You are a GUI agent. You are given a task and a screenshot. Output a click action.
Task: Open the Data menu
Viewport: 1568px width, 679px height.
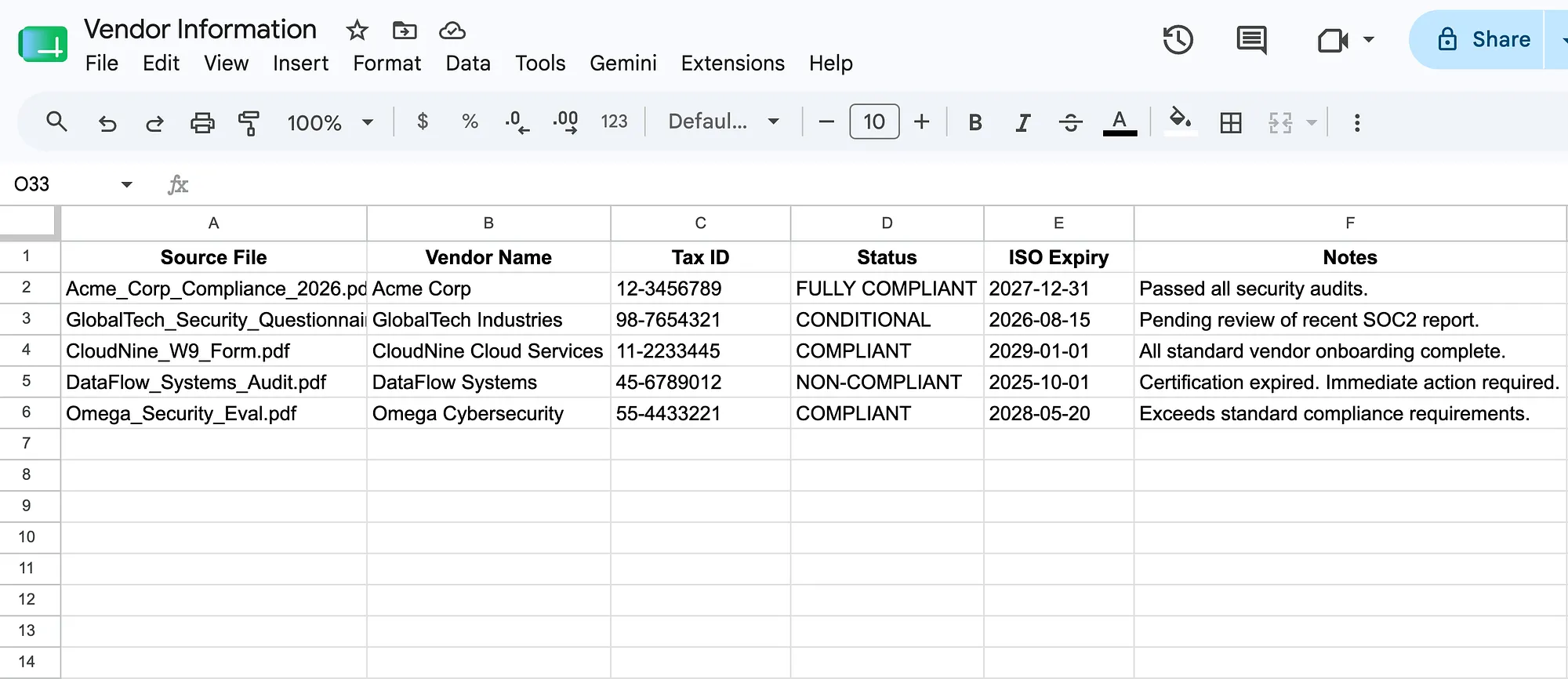point(468,64)
